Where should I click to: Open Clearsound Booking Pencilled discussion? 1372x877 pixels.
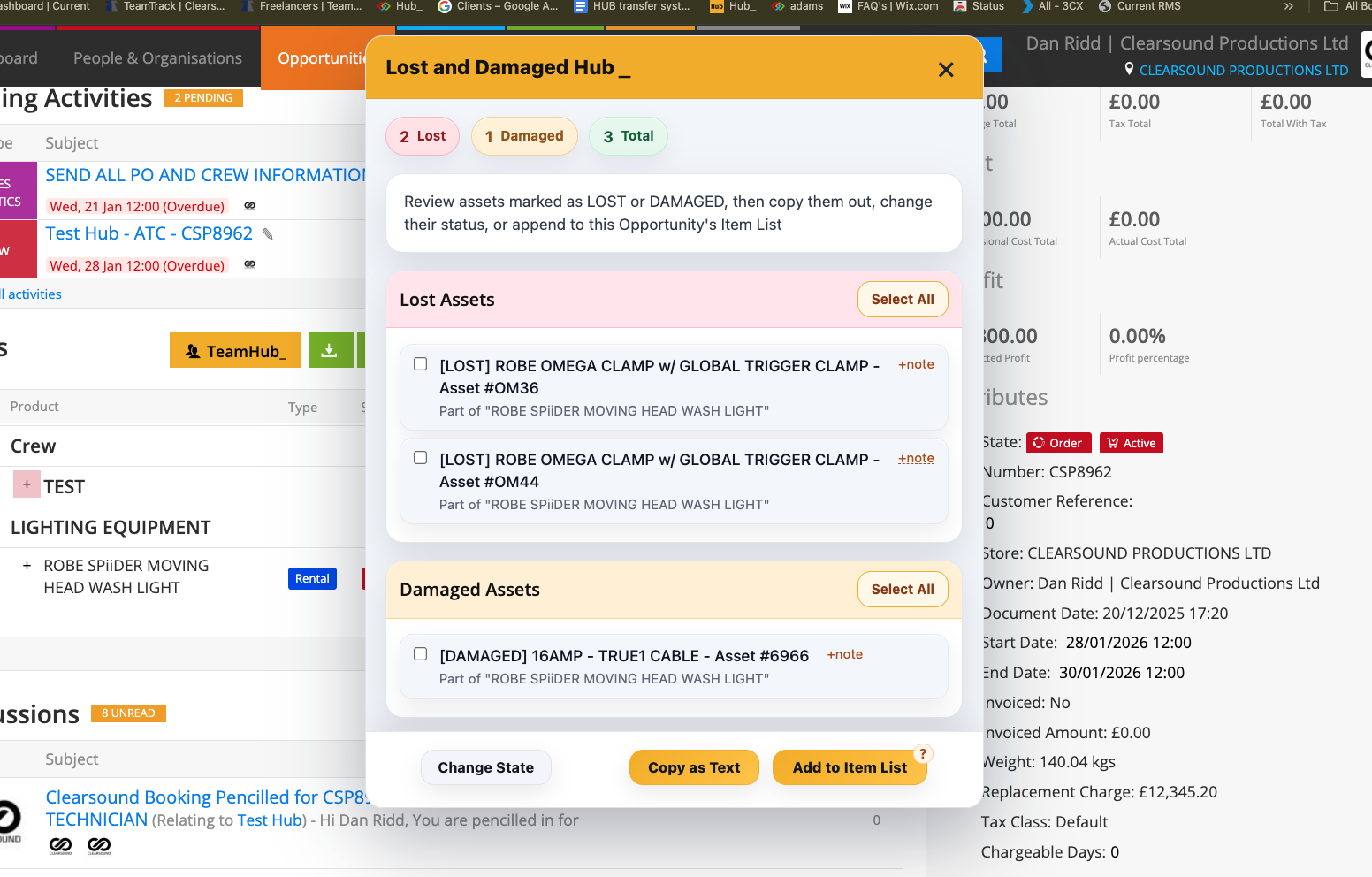(205, 797)
